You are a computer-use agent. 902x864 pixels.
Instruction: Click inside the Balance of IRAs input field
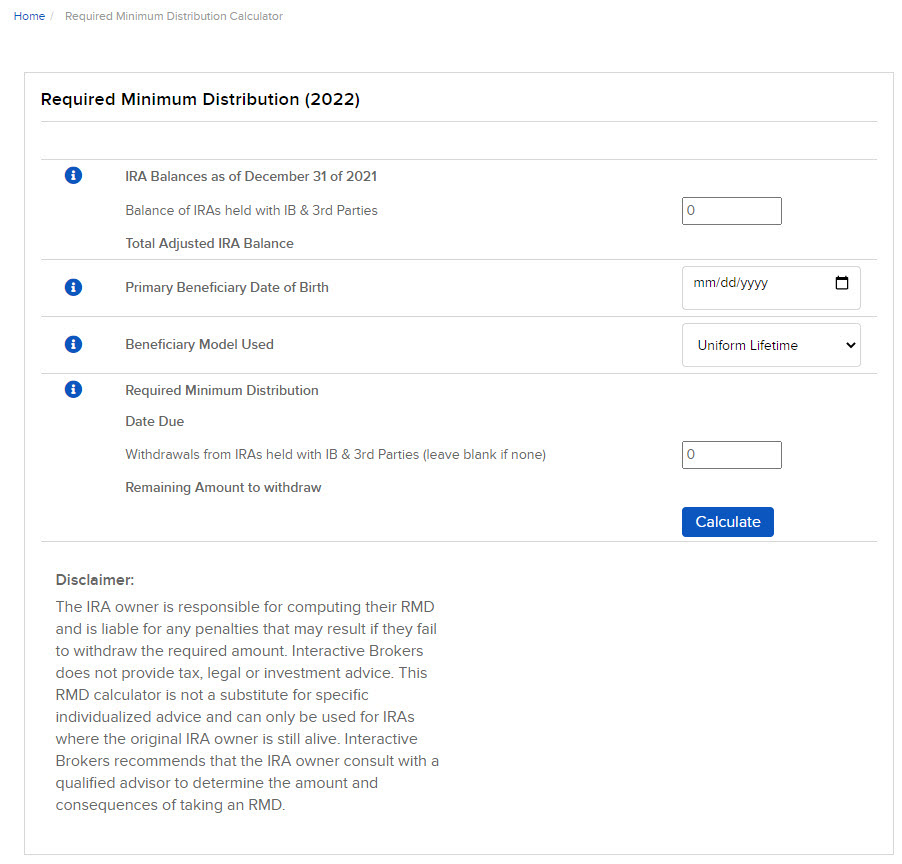click(731, 210)
